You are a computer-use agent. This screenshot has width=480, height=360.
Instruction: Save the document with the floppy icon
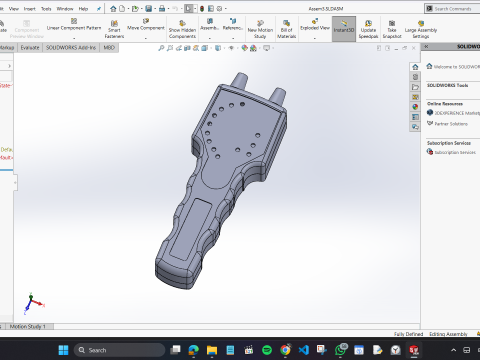pyautogui.click(x=149, y=9)
